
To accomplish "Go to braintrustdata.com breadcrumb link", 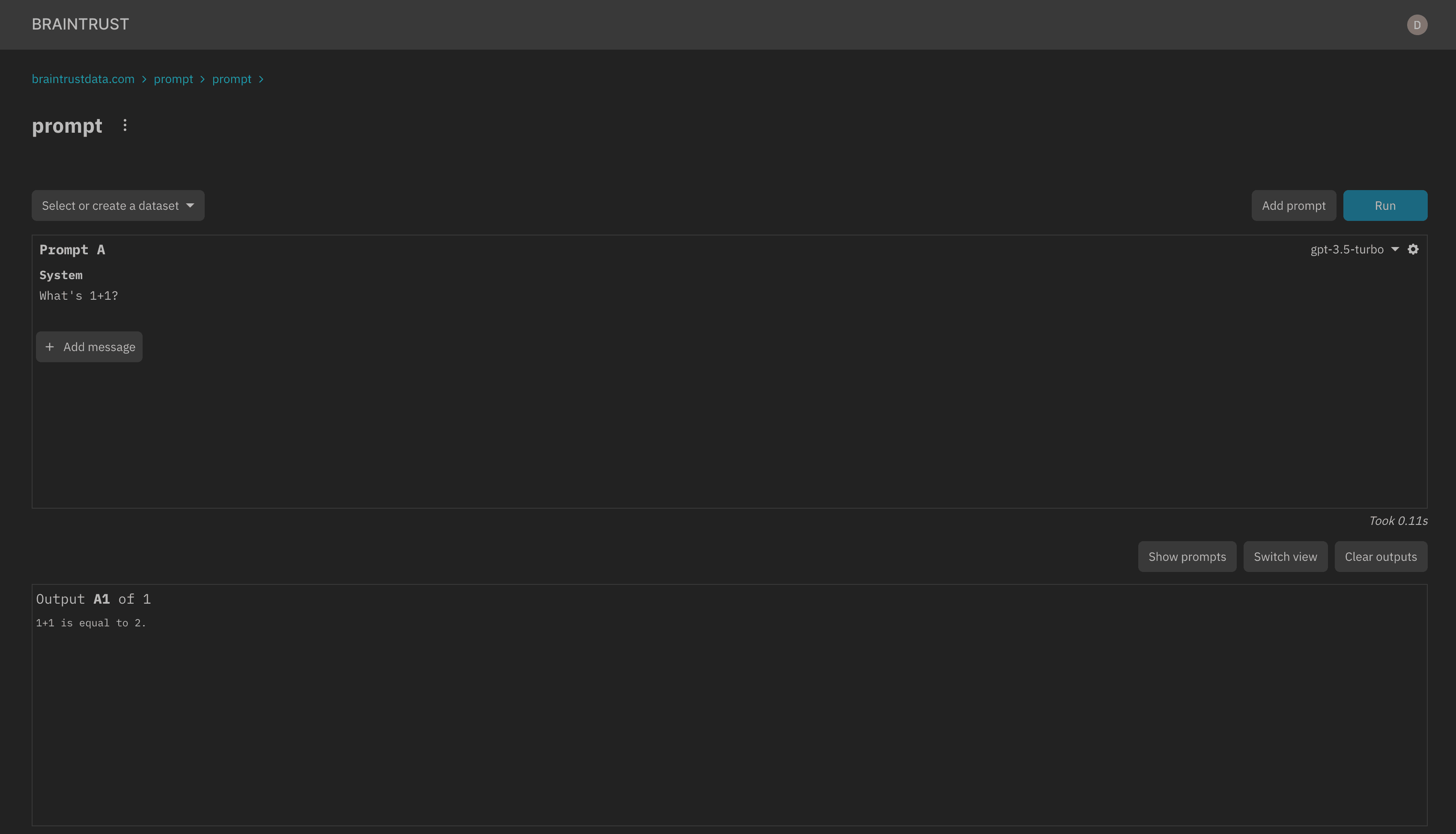I will click(x=83, y=79).
